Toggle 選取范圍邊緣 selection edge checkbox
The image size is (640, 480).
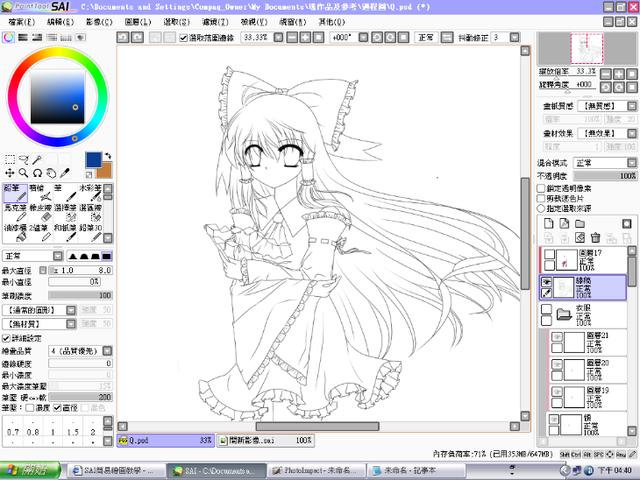coord(183,38)
